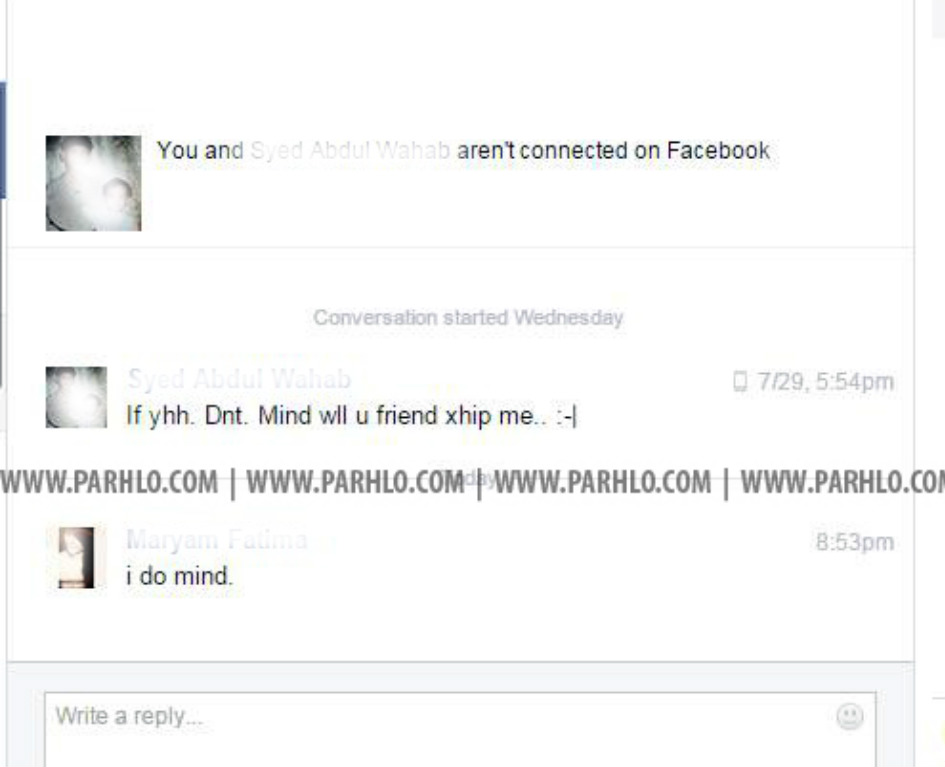Click the last WWW.PARHLO.COM watermark text
945x767 pixels.
pyautogui.click(x=843, y=483)
